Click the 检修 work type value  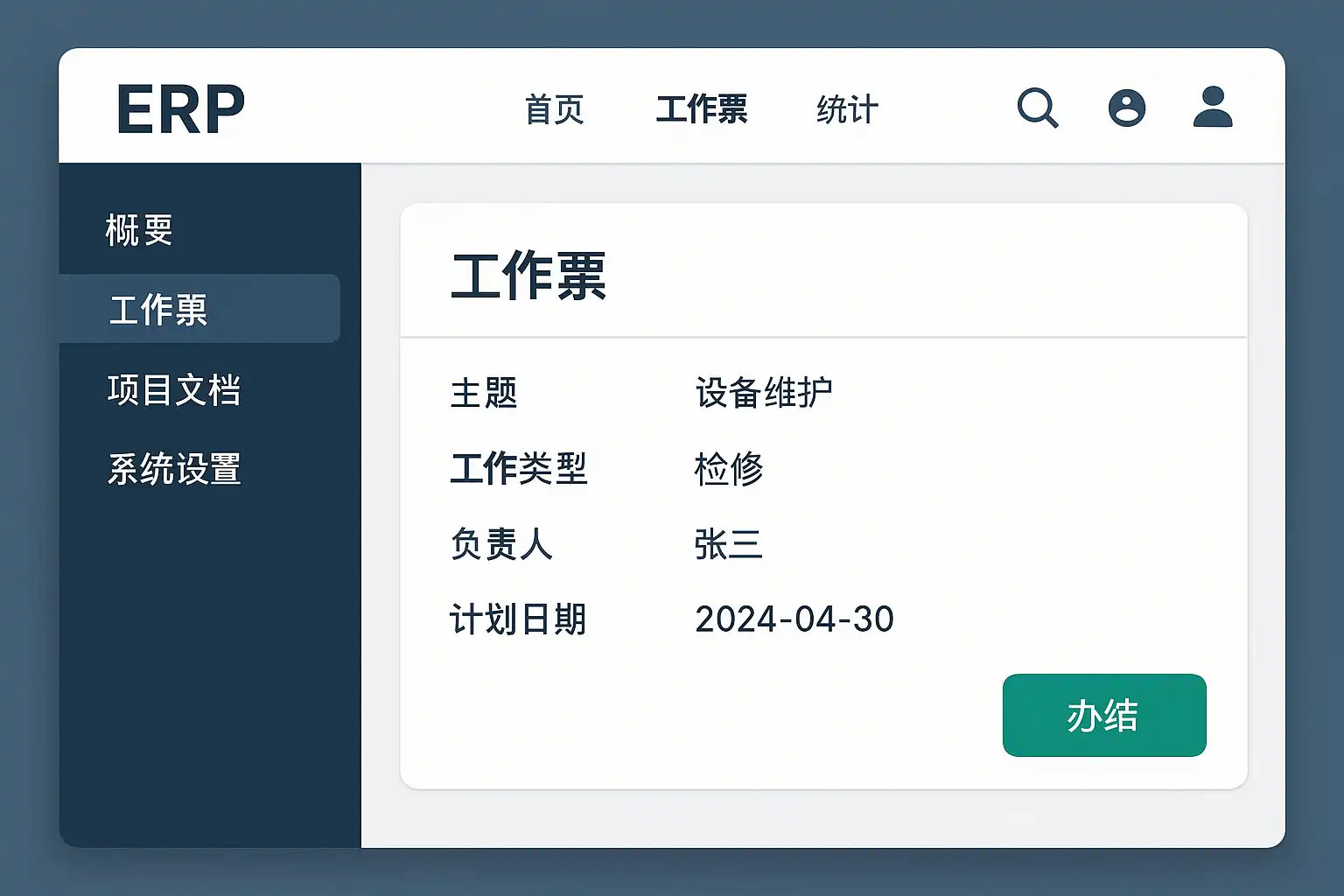tap(729, 469)
